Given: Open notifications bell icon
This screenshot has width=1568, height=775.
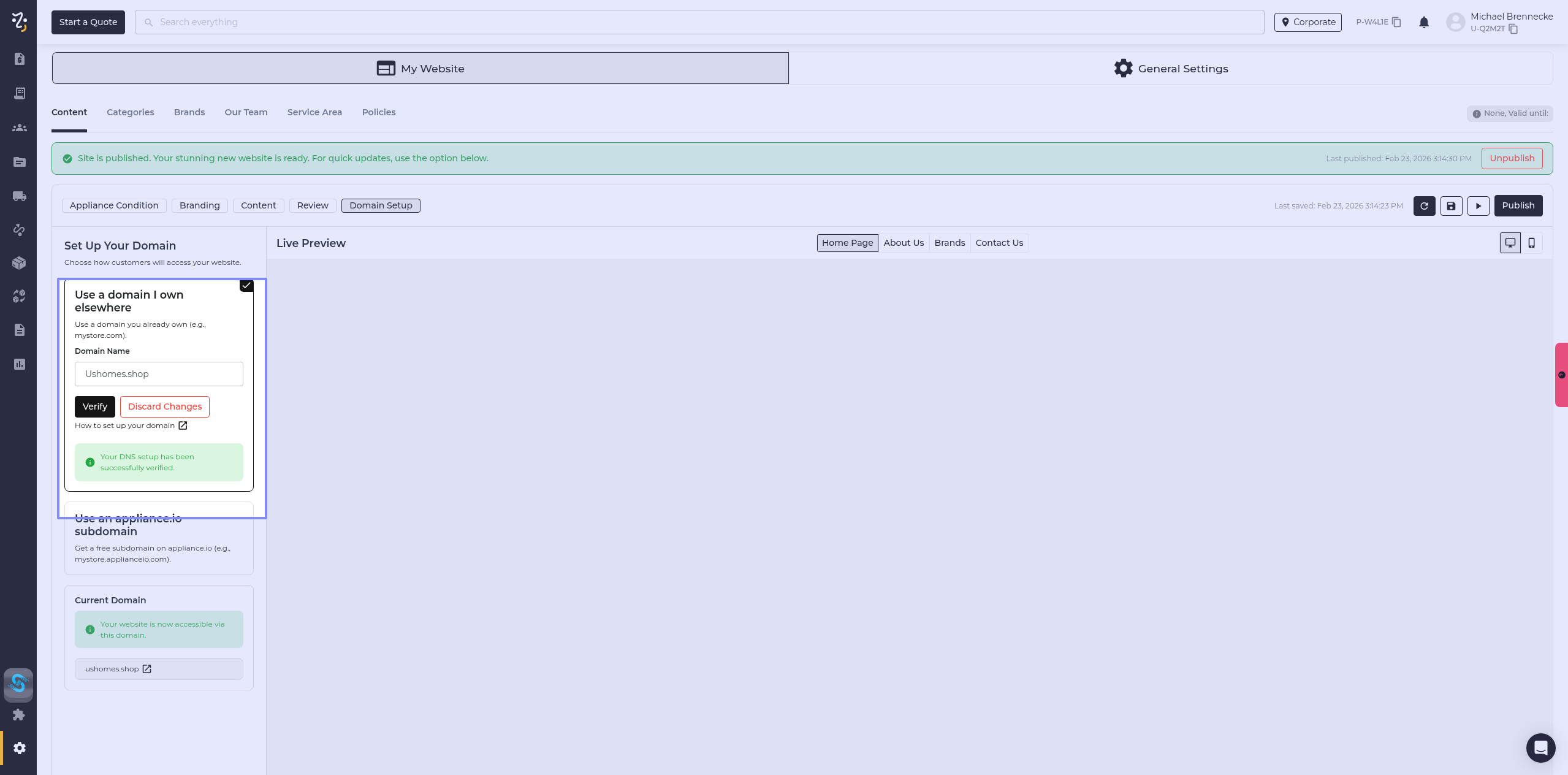Looking at the screenshot, I should click(x=1423, y=23).
